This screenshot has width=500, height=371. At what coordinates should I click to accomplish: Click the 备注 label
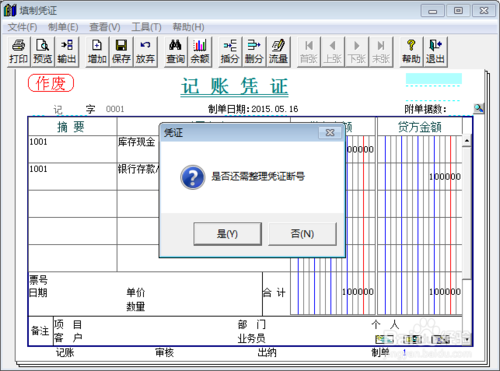(x=40, y=331)
